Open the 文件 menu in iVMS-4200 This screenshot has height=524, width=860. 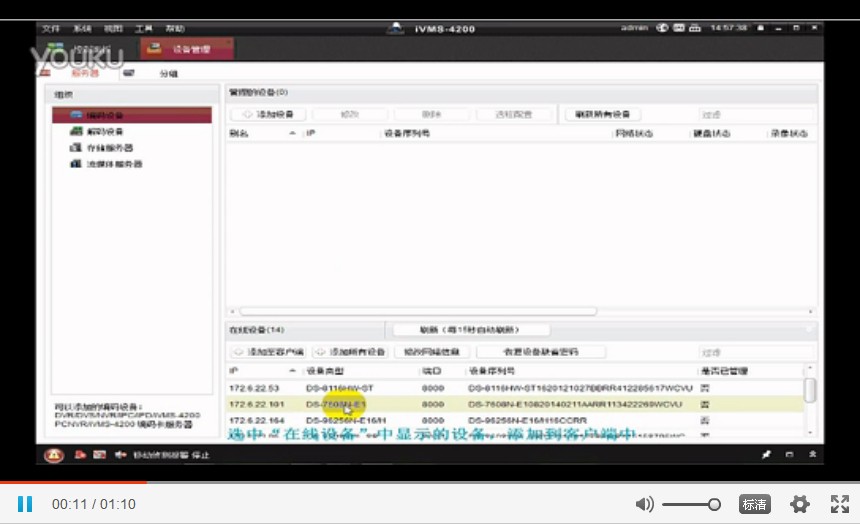[x=50, y=29]
